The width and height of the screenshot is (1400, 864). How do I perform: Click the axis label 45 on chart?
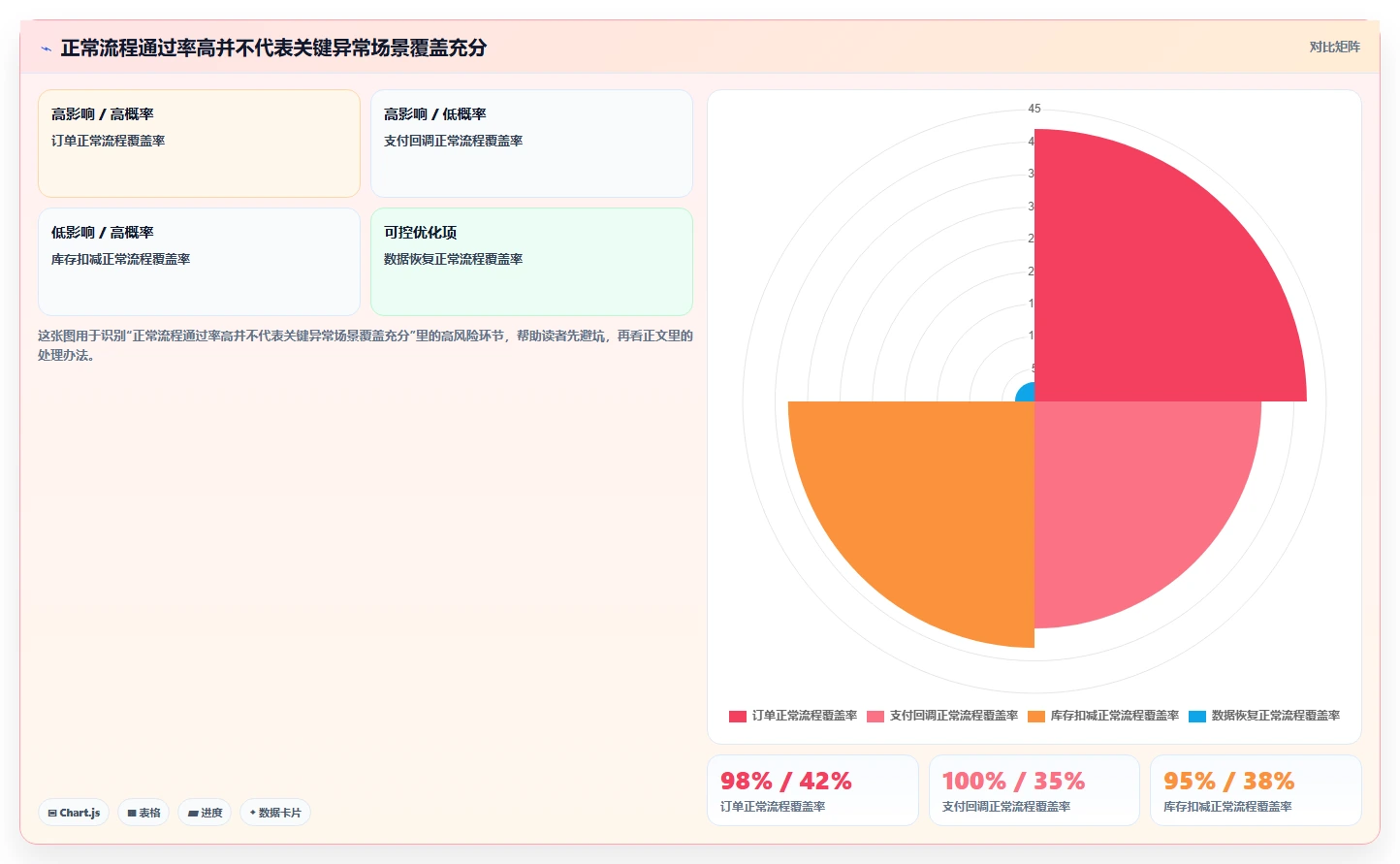pyautogui.click(x=1034, y=109)
